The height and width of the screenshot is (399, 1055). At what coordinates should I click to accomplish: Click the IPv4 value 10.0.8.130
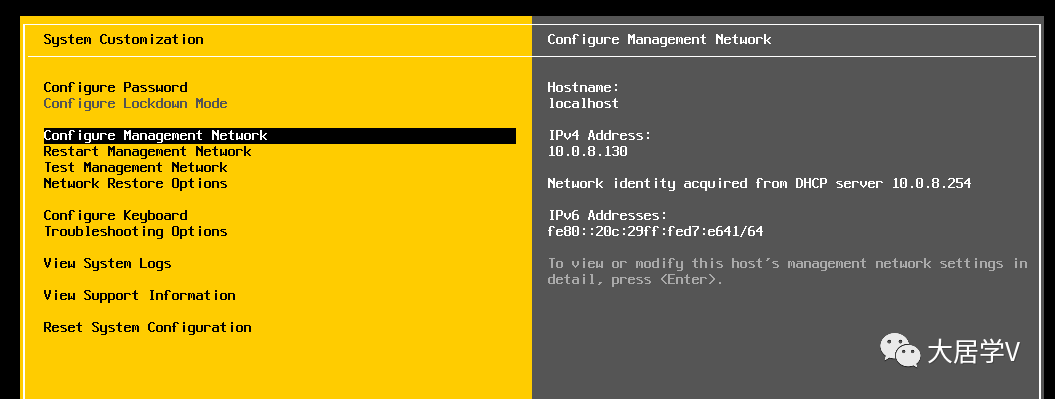587,151
